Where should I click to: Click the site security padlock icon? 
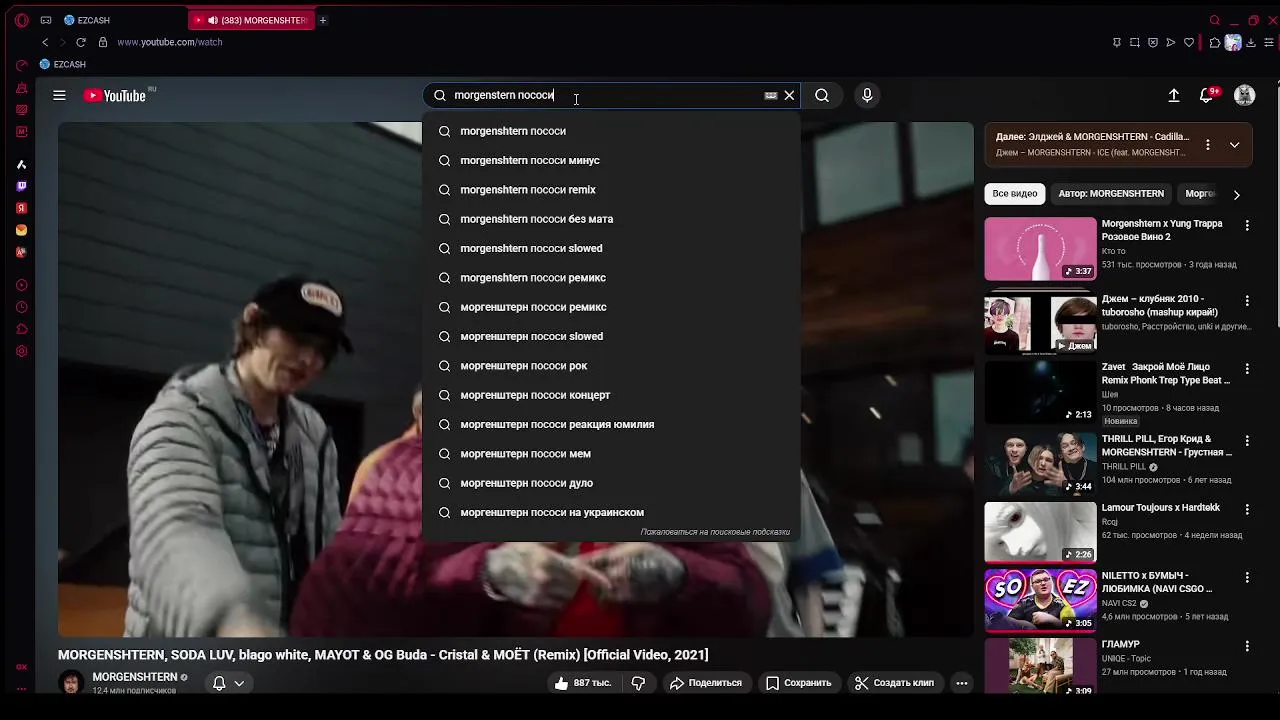coord(102,42)
